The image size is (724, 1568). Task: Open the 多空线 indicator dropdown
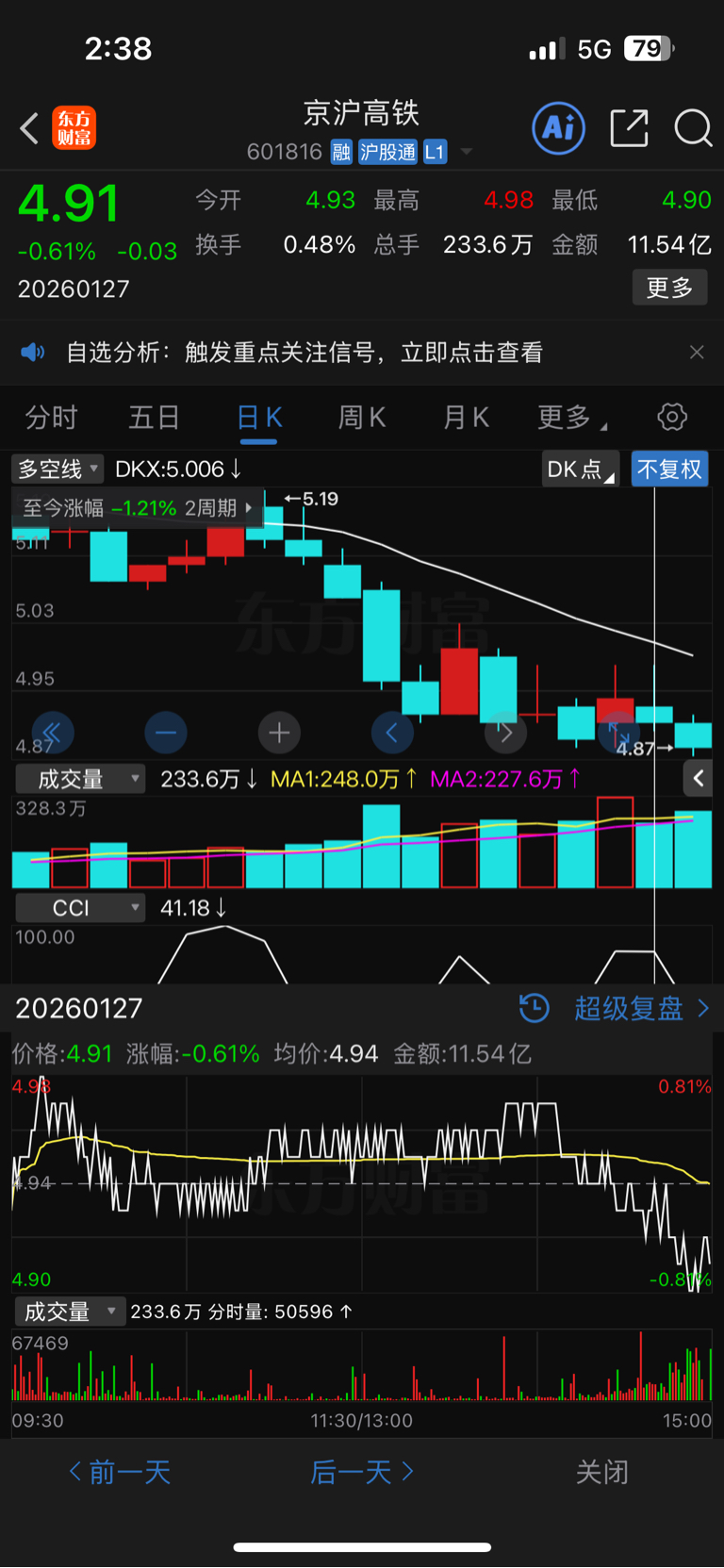(x=57, y=469)
